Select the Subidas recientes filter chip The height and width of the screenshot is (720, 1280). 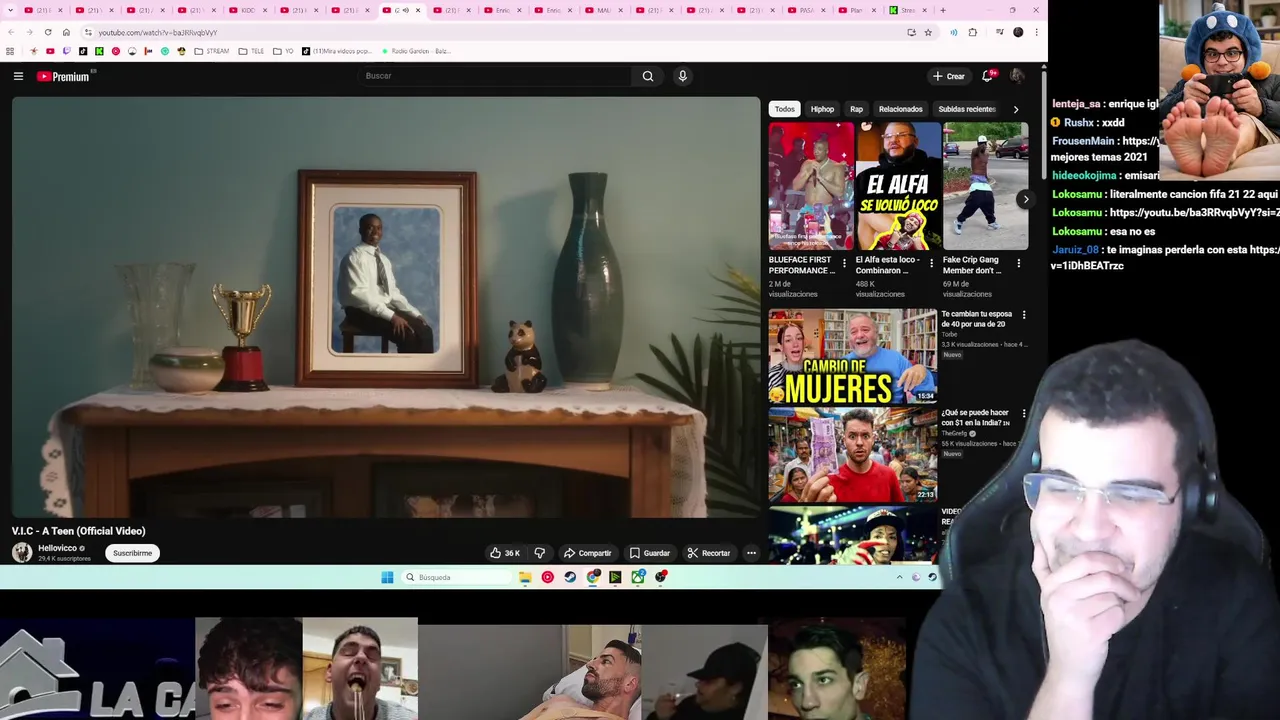tap(966, 109)
